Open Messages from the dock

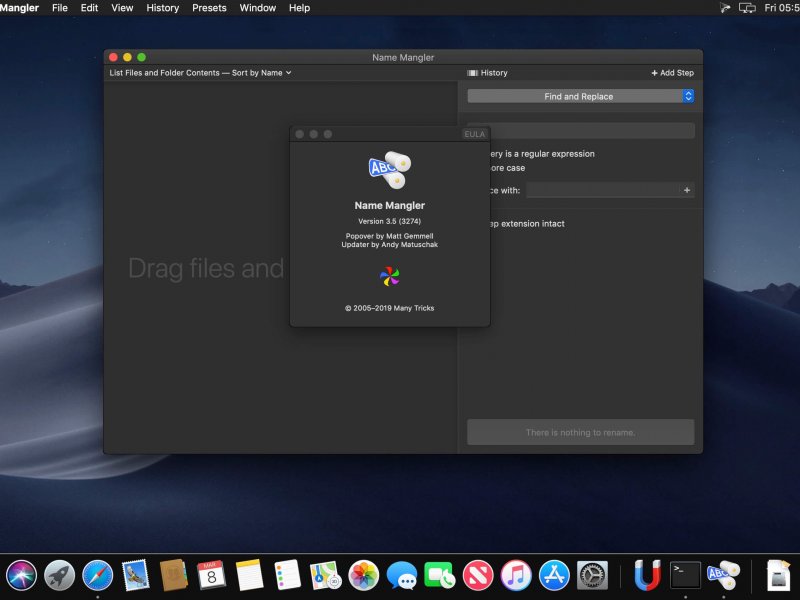pos(402,575)
